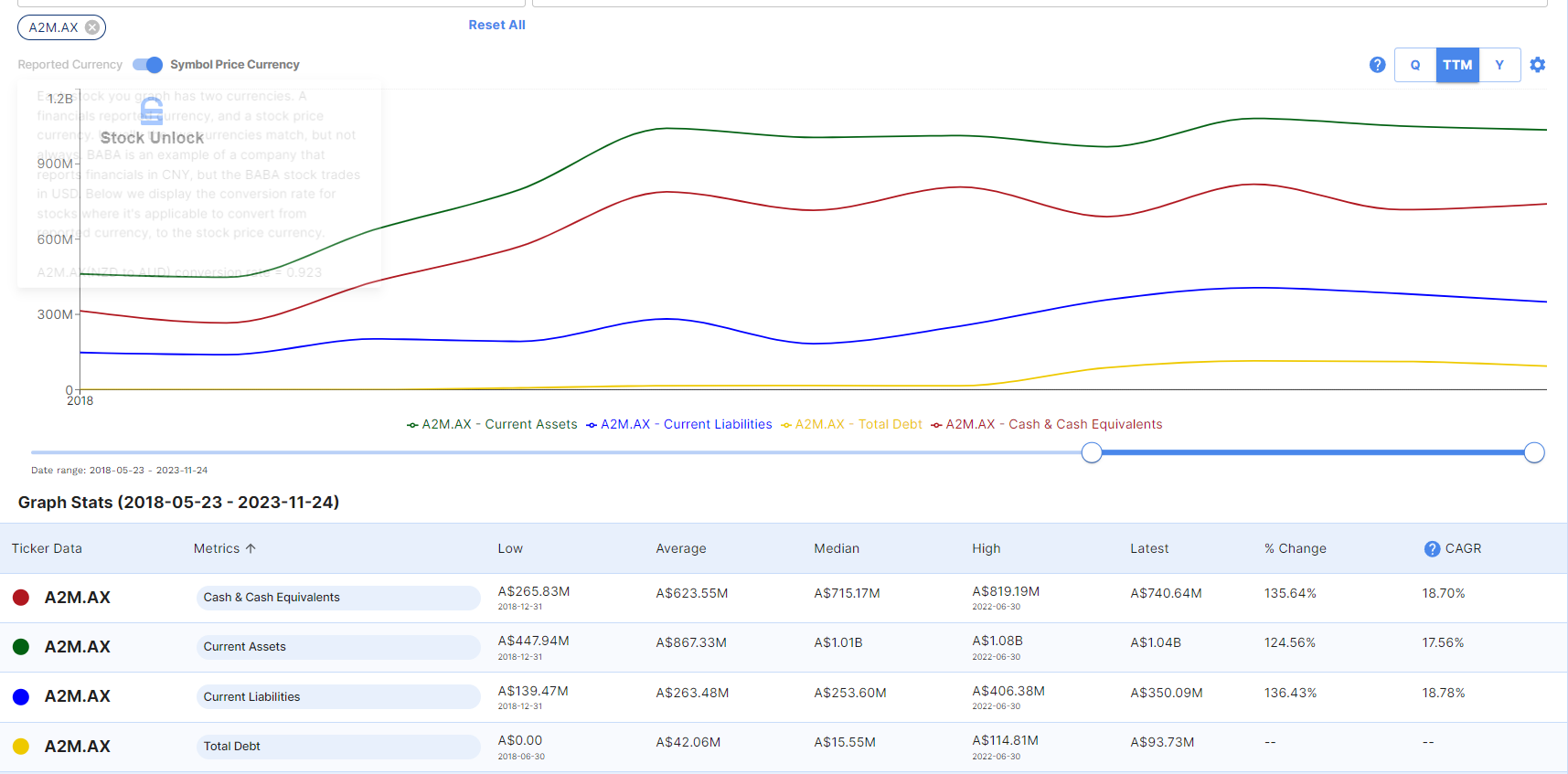Click Total Debt latest A$93.73M
This screenshot has width=1568, height=774.
point(1162,742)
